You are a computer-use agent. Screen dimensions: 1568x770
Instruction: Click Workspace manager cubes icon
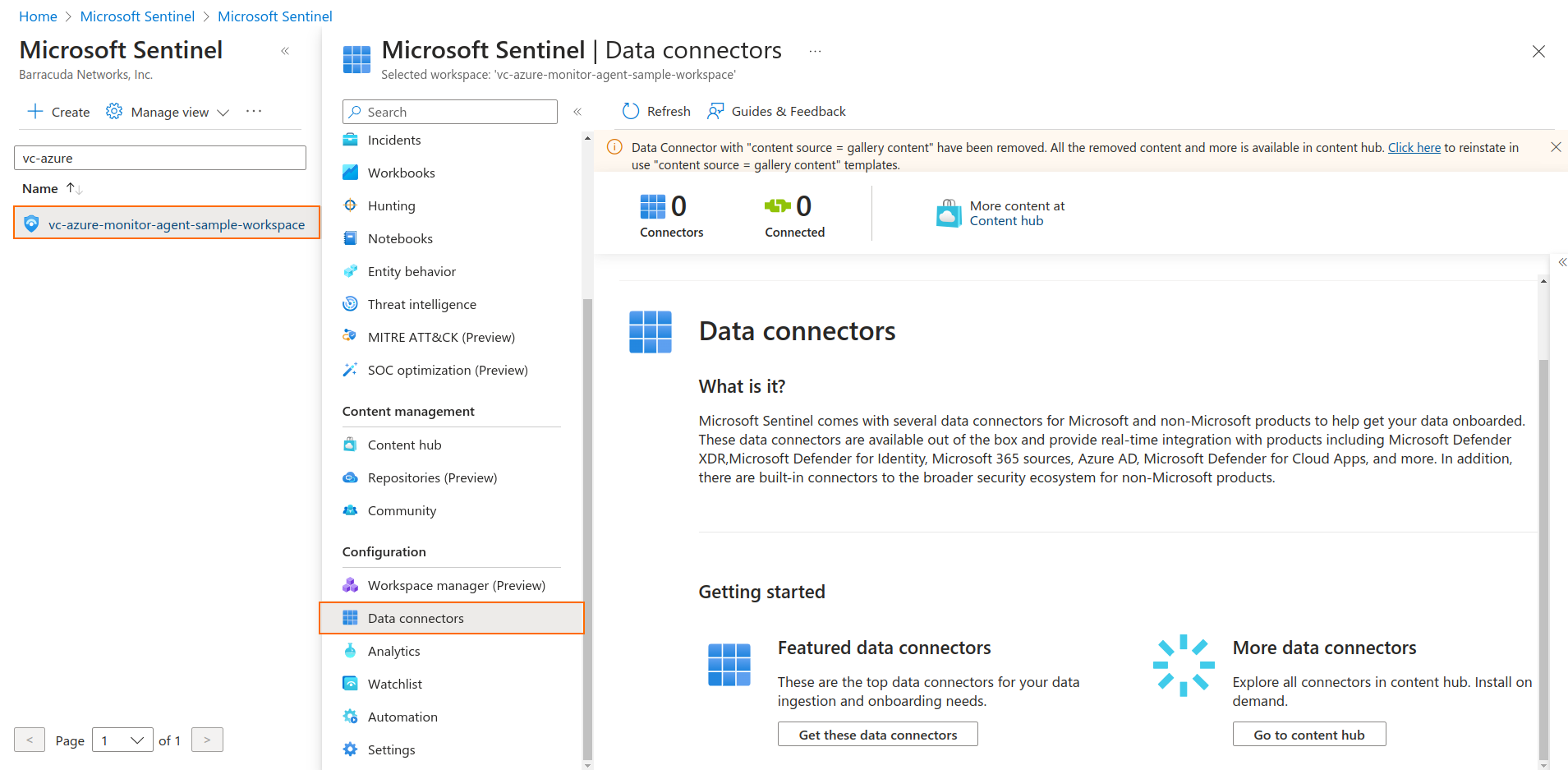(x=350, y=585)
